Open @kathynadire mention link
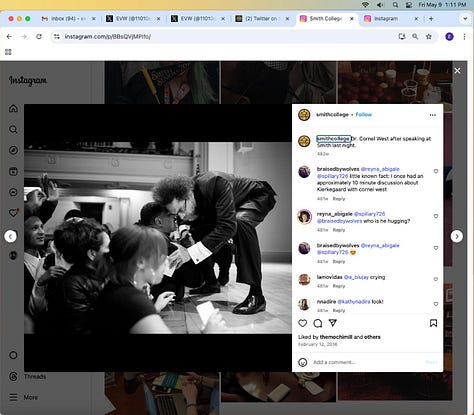The height and width of the screenshot is (415, 474). (x=354, y=302)
